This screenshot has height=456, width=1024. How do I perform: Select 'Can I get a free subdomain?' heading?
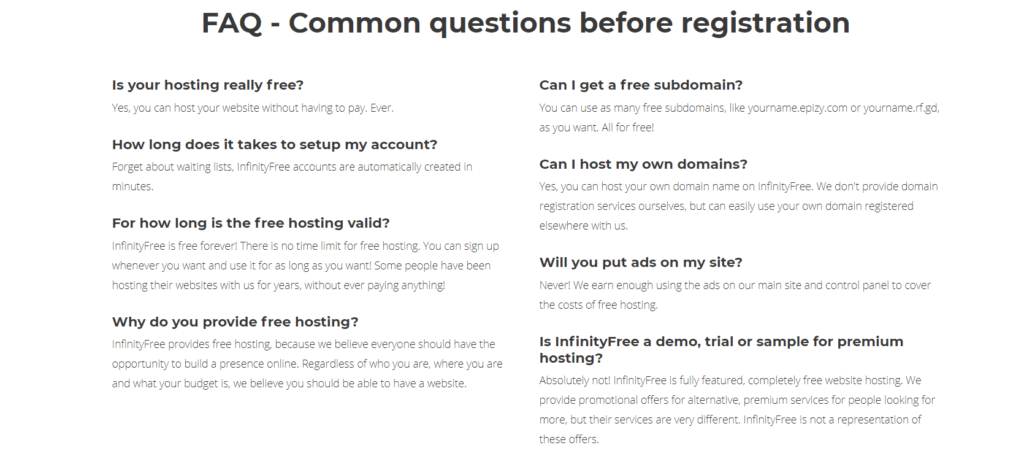point(641,85)
